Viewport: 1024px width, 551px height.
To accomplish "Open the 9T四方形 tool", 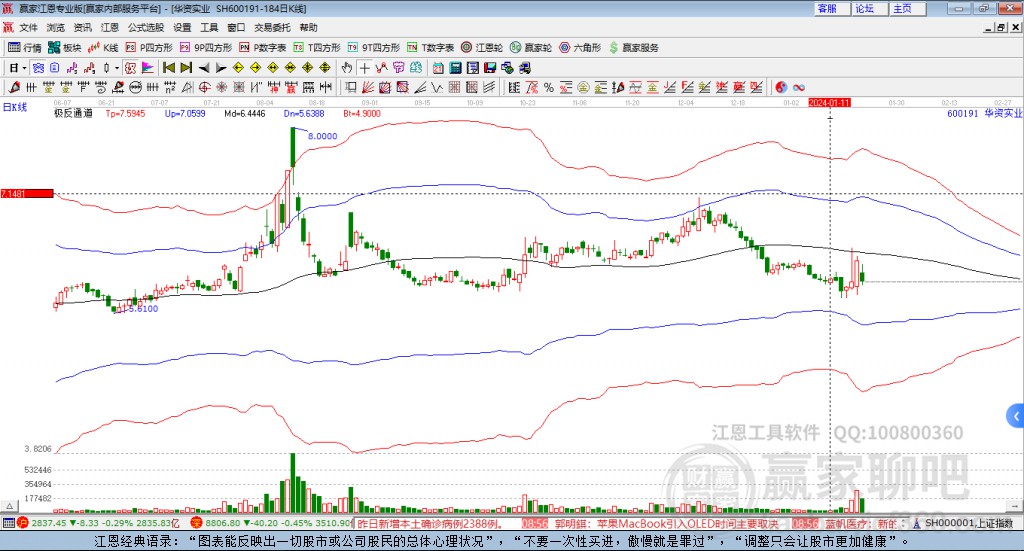I will tap(374, 48).
